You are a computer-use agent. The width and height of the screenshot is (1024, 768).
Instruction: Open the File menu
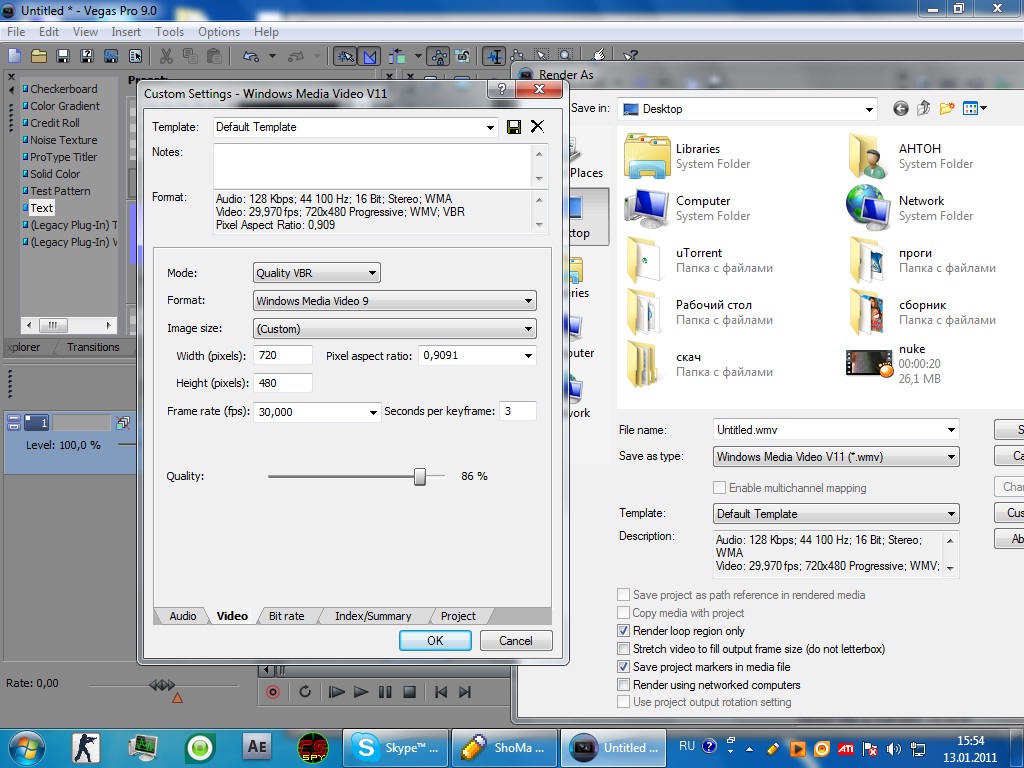[x=16, y=31]
